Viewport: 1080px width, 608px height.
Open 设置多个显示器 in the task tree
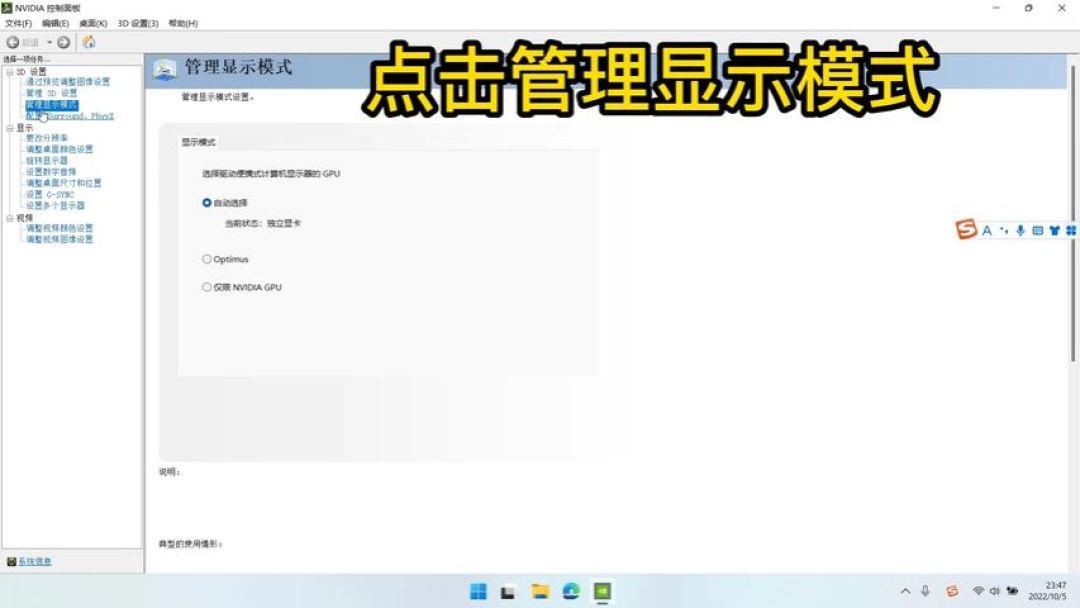pos(55,205)
